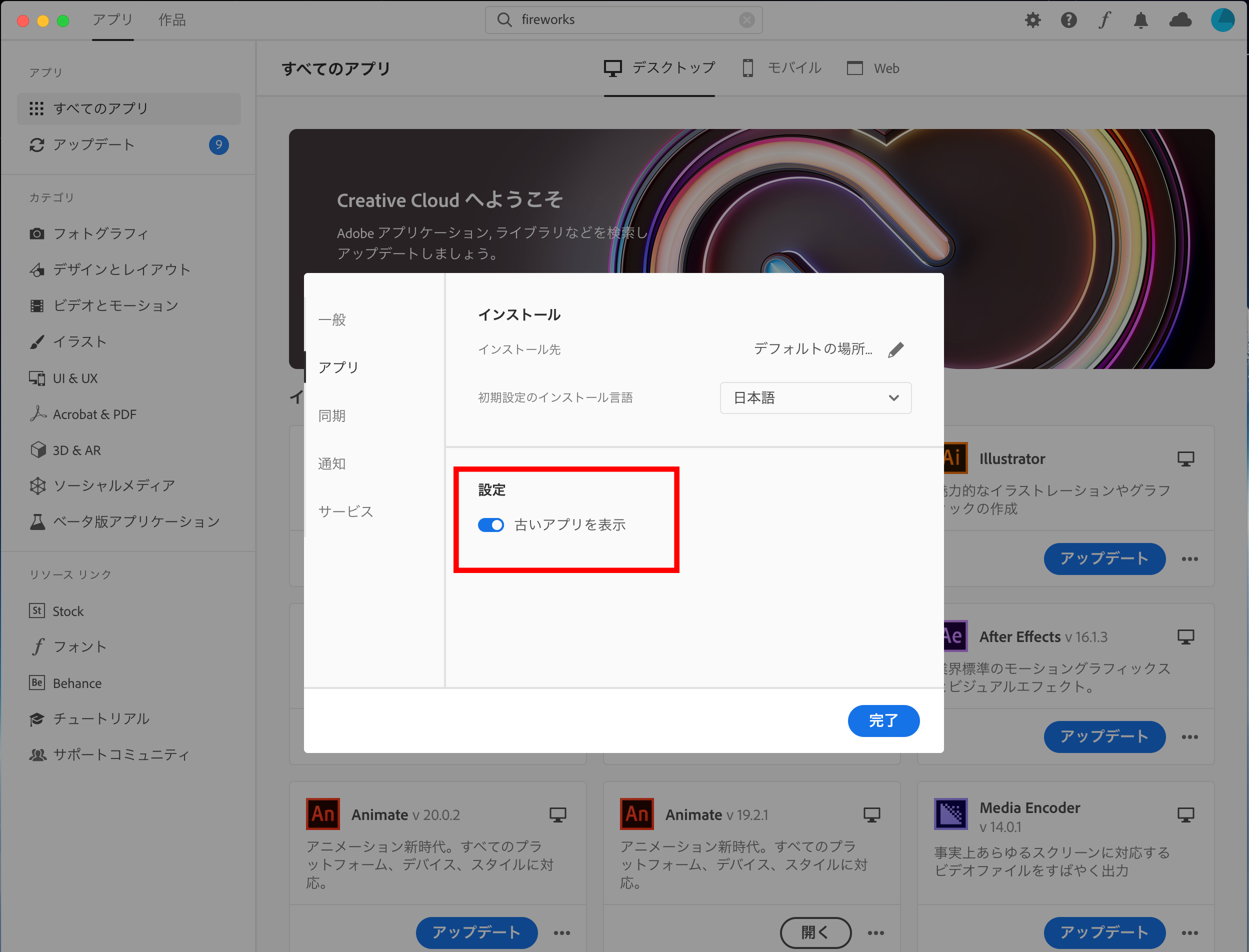1249x952 pixels.
Task: Switch to the モバイル platform tab
Action: [781, 68]
